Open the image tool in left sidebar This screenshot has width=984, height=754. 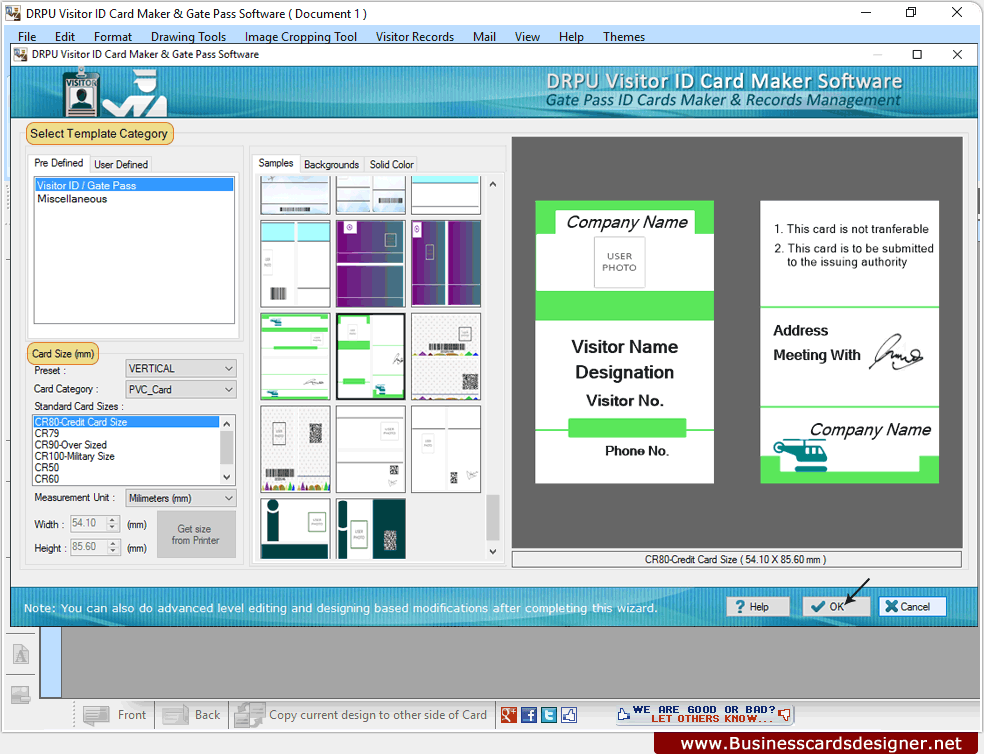21,694
